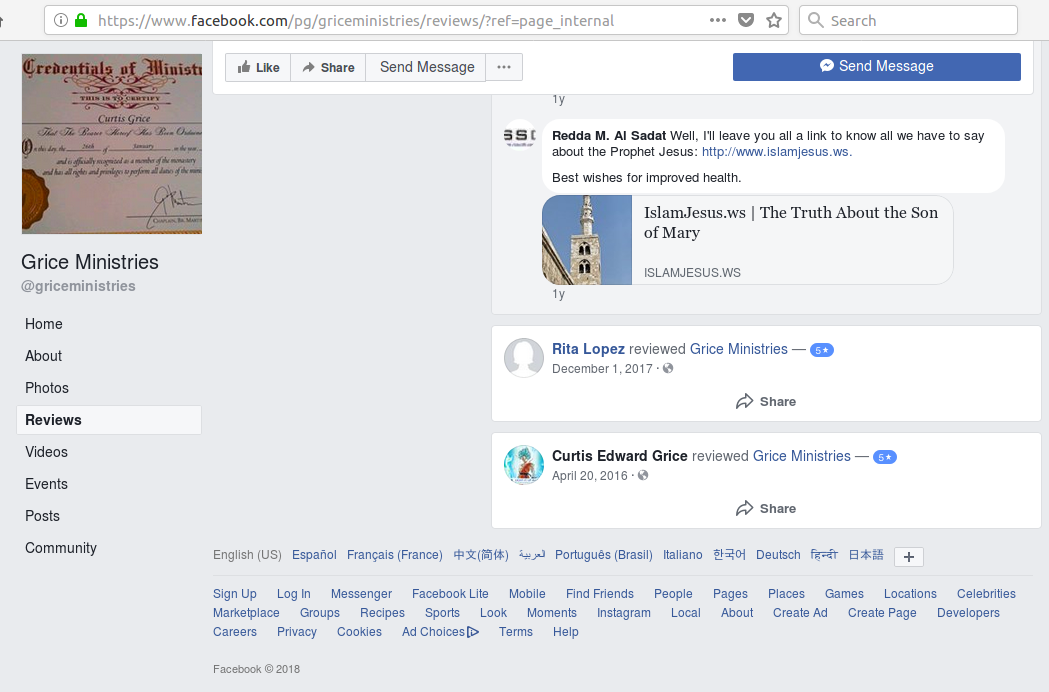Open Rita Lopez's profile name link
Screen dimensions: 1049x692
pyautogui.click(x=588, y=349)
